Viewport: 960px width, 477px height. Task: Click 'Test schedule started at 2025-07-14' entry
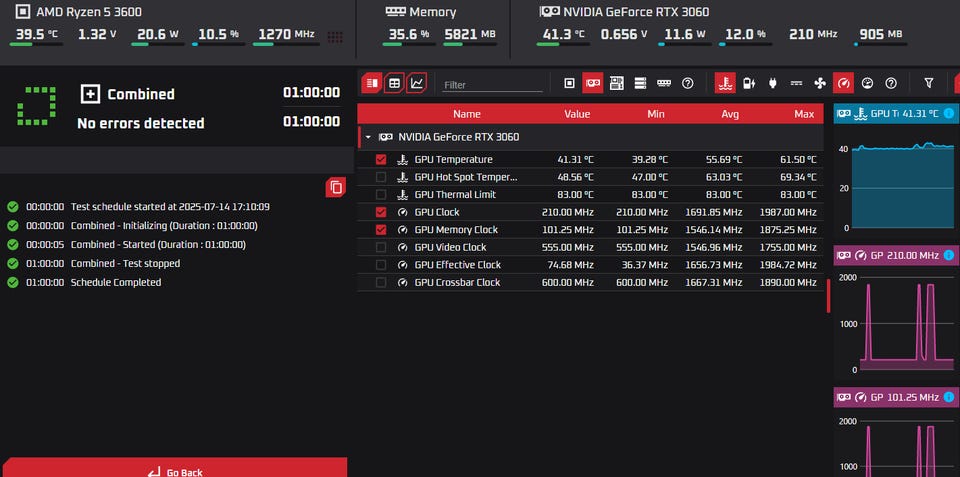pyautogui.click(x=170, y=206)
